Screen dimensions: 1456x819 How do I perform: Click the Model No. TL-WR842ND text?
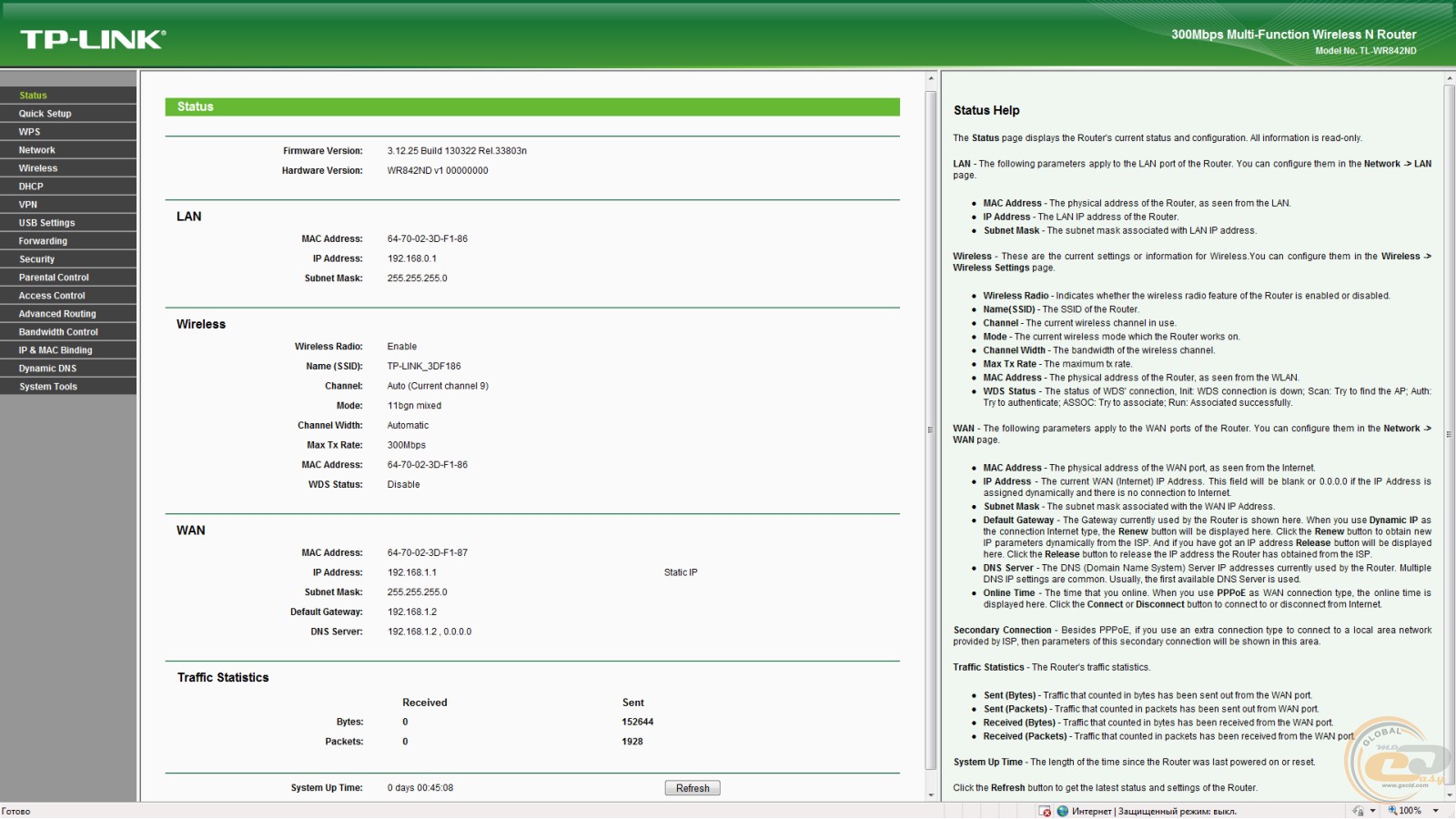point(1366,51)
